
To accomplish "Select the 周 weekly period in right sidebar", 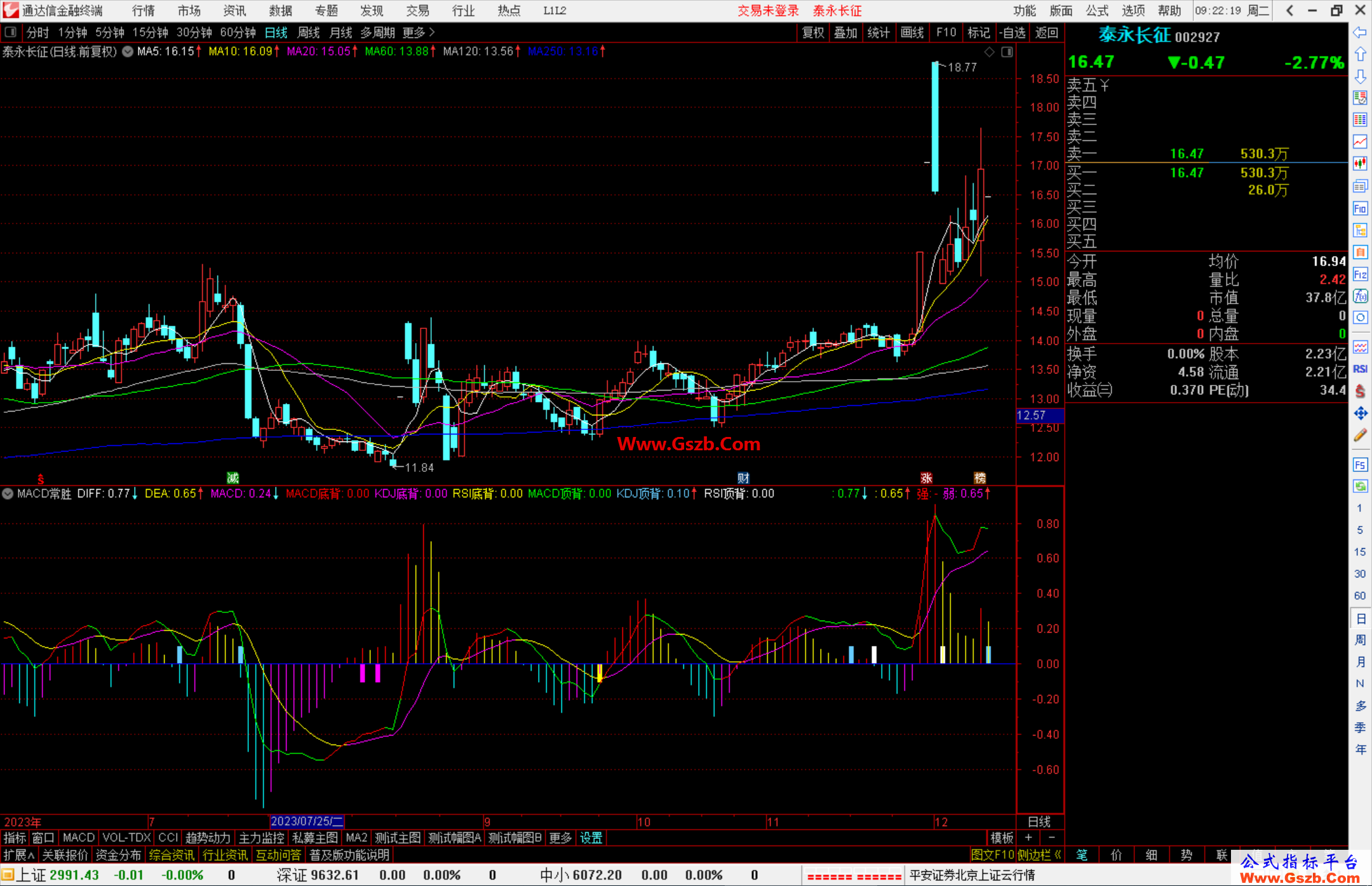I will (x=1360, y=640).
